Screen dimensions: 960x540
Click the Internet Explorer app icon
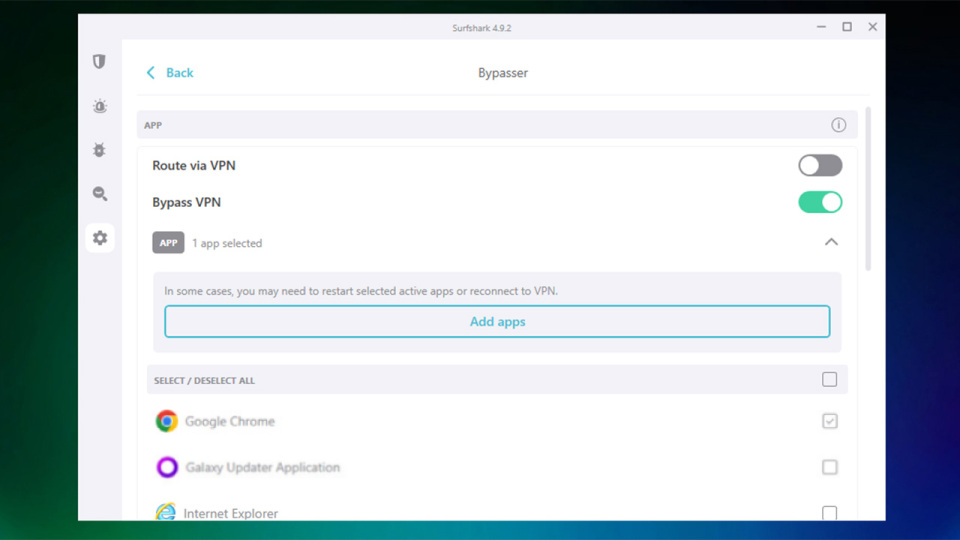[165, 511]
